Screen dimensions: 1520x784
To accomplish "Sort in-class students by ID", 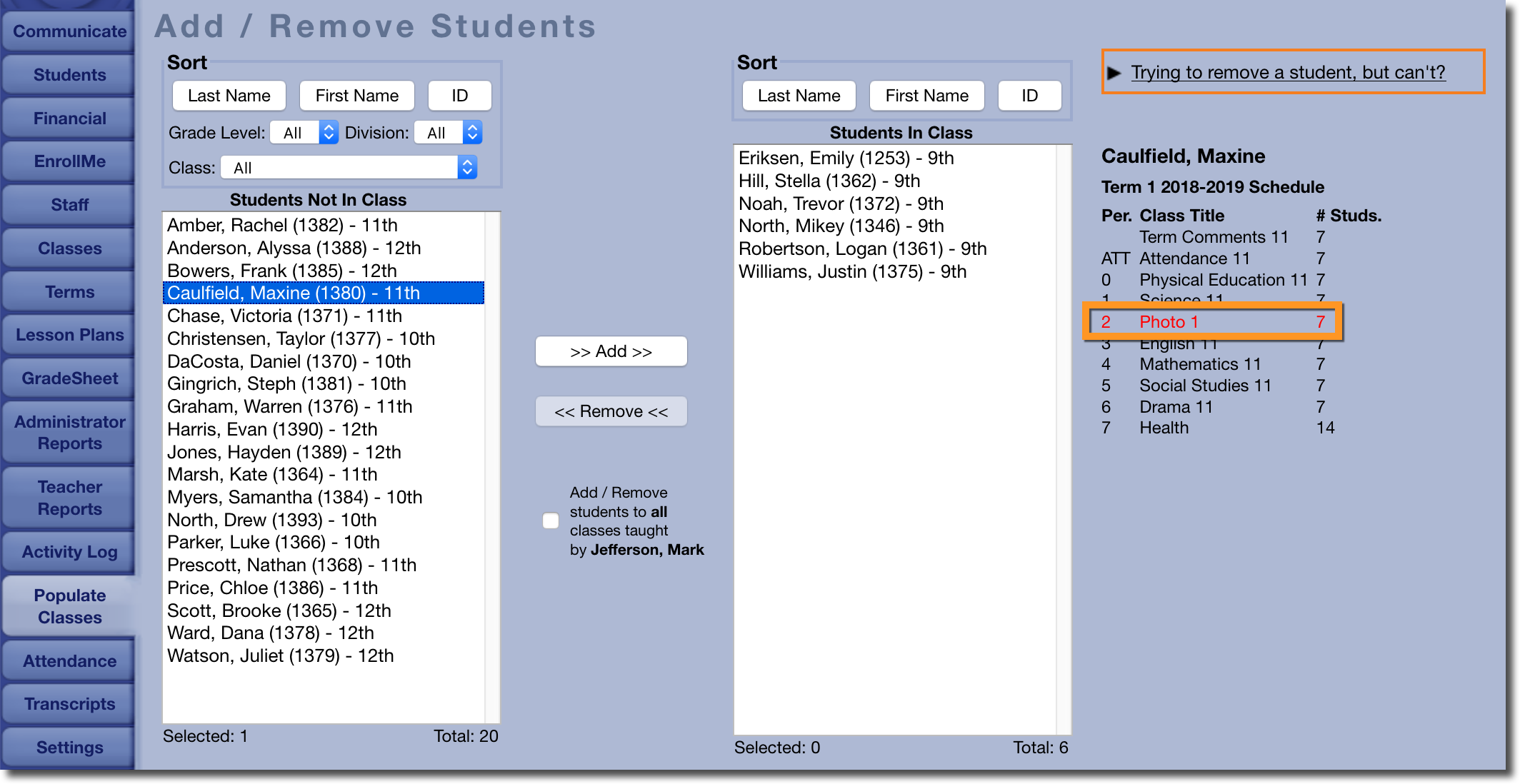I will click(1029, 96).
